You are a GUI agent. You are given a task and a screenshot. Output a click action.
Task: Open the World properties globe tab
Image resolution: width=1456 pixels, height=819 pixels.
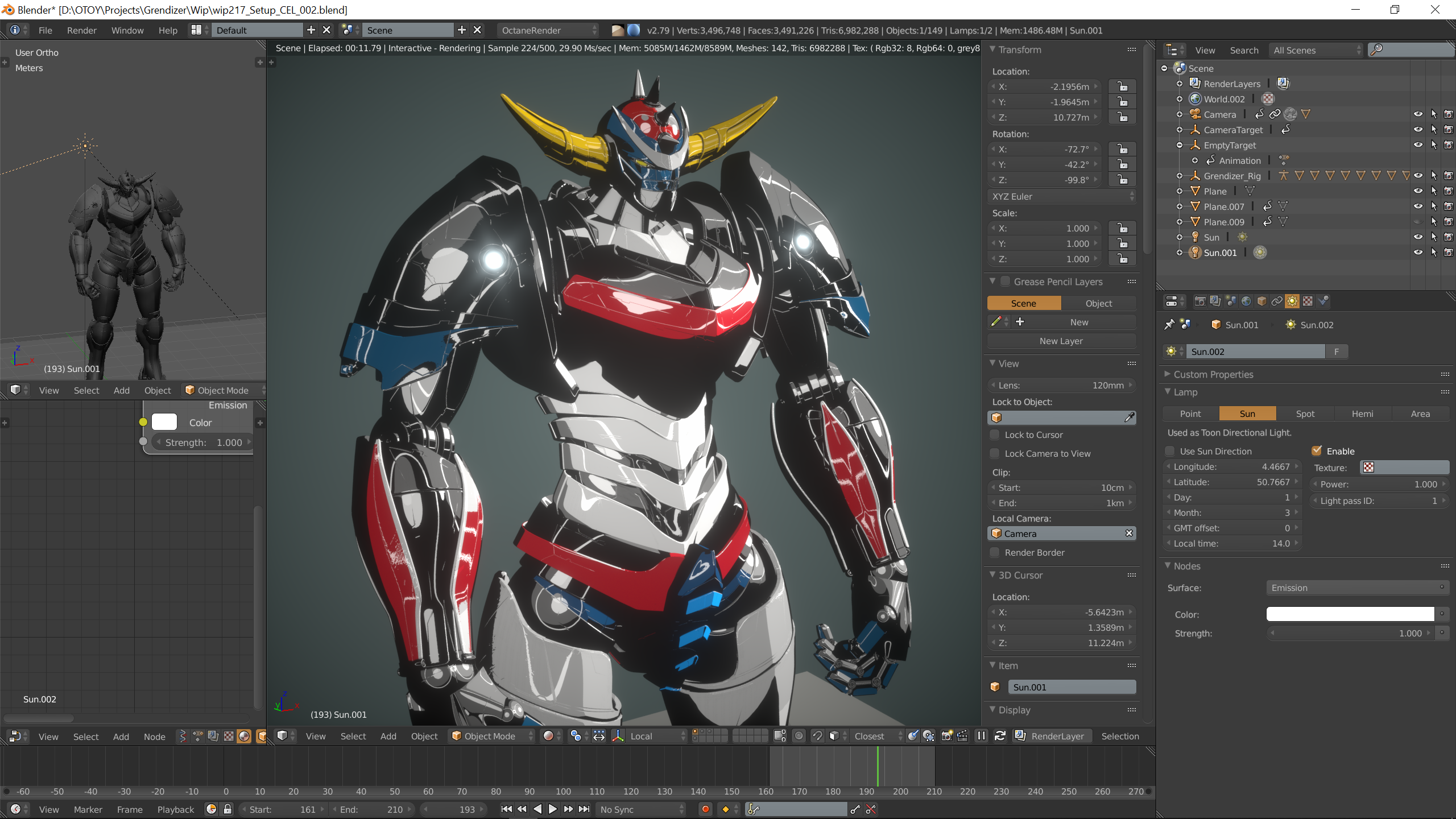1246,301
